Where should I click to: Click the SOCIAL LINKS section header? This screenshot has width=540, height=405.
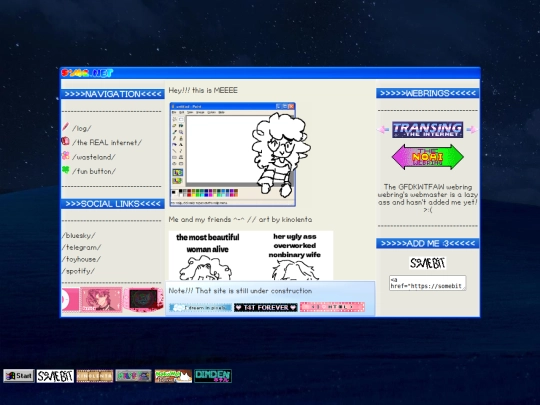click(113, 204)
